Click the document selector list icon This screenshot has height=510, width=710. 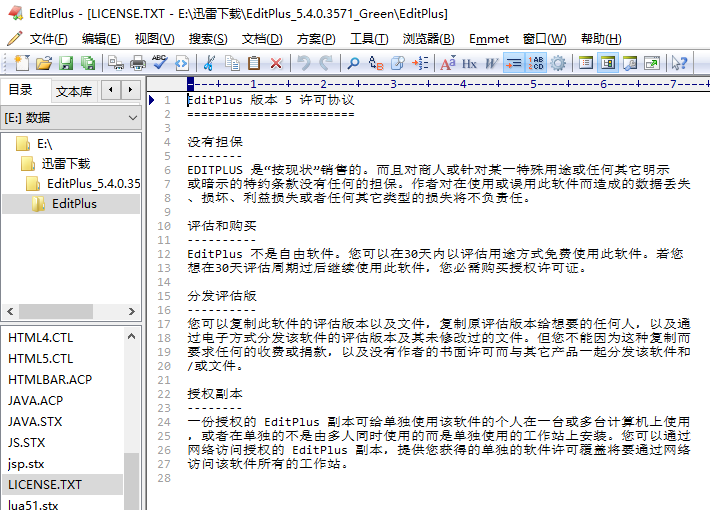coord(585,63)
